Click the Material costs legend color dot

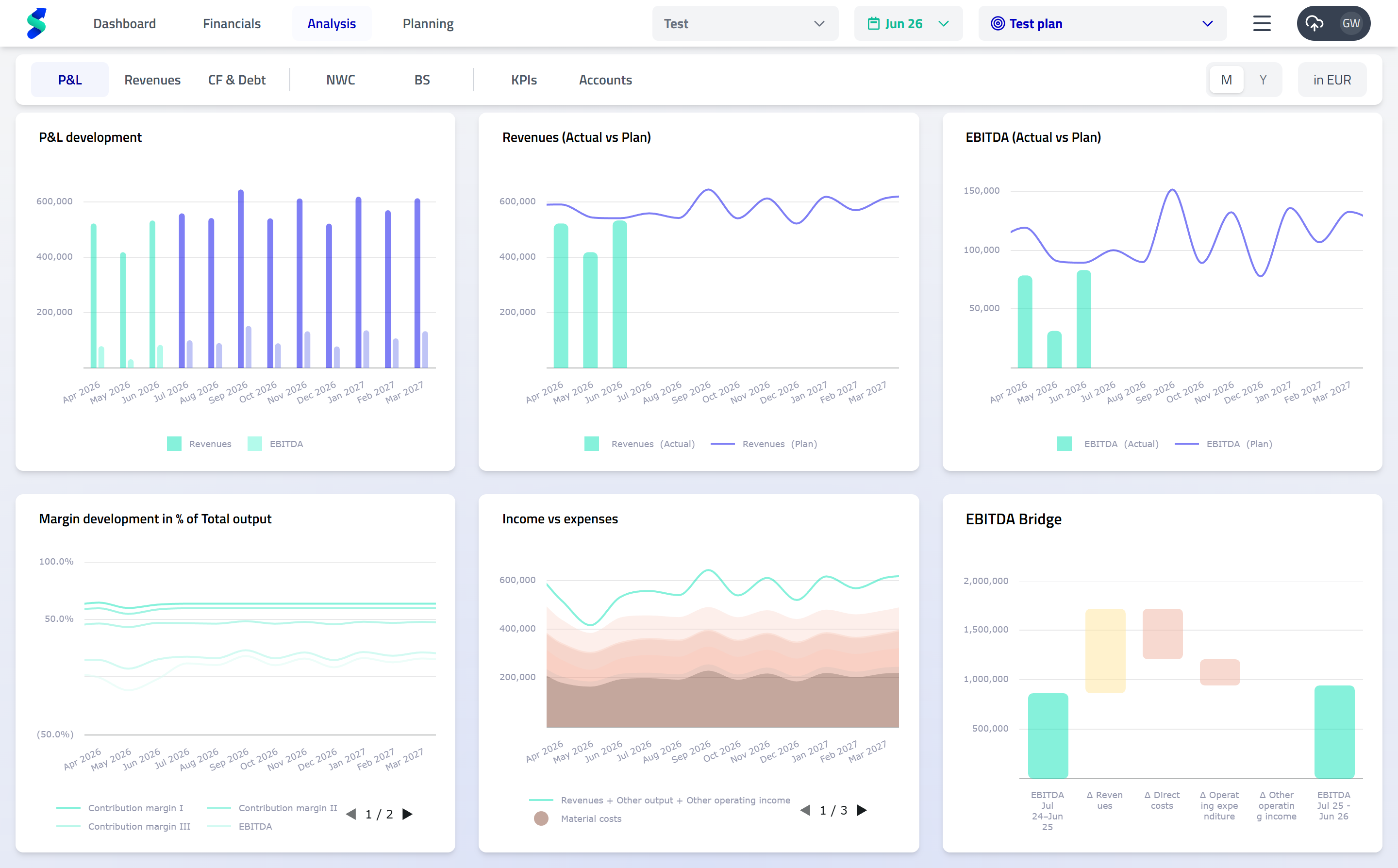pos(541,818)
